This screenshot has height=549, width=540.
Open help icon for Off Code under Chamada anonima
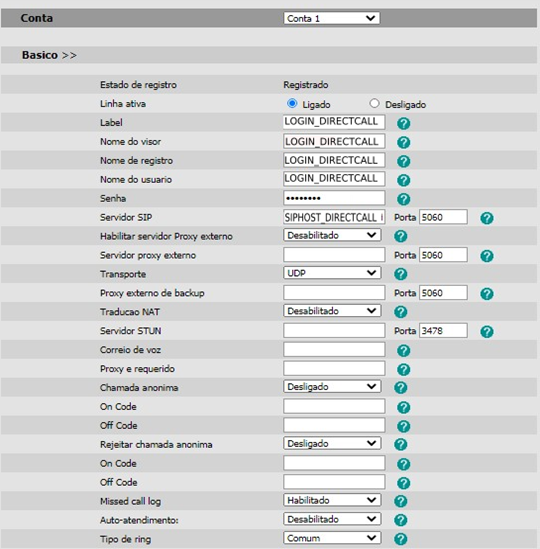(403, 426)
